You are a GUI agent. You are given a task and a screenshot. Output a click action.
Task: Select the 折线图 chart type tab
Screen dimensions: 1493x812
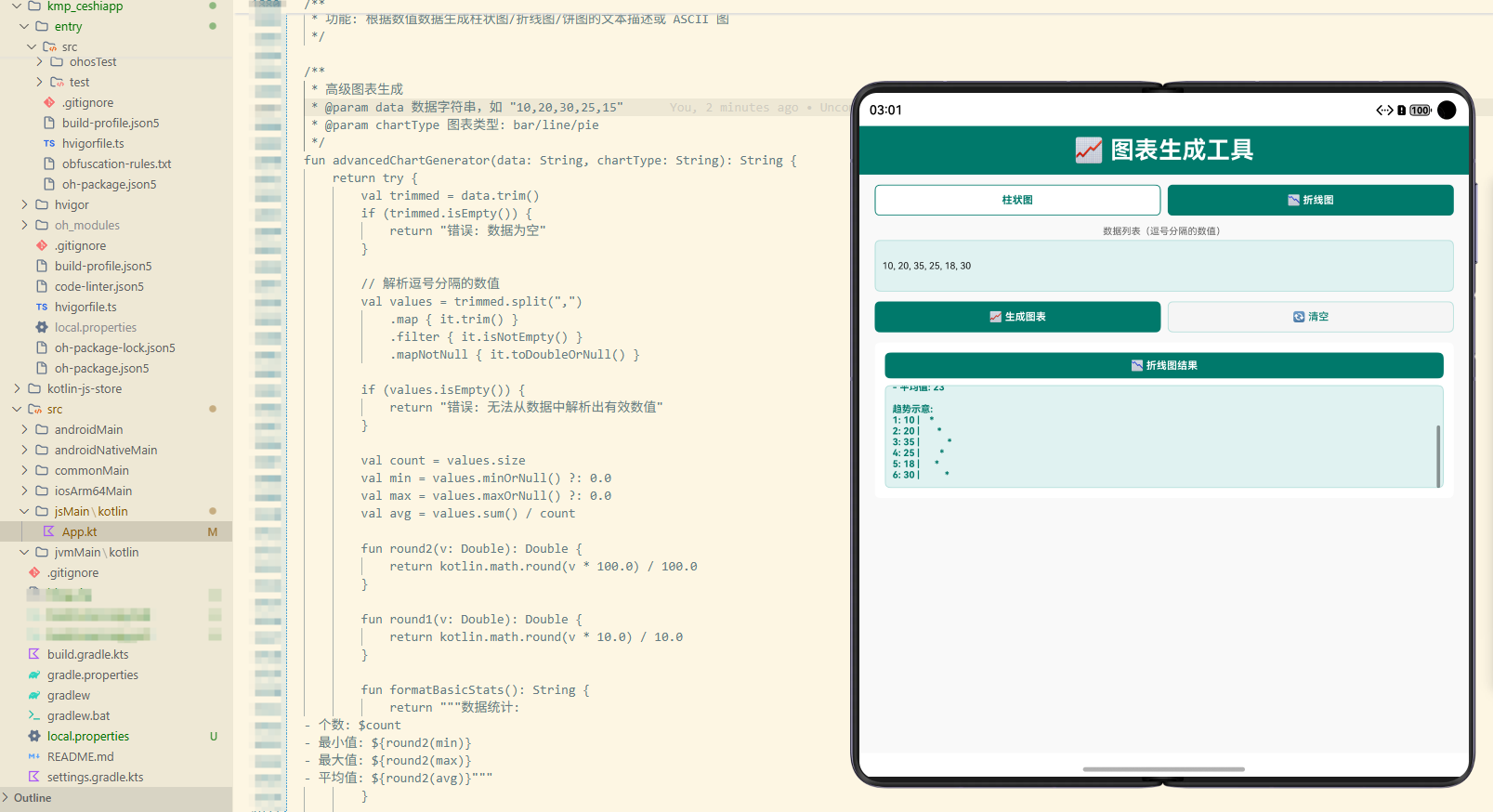[1310, 200]
